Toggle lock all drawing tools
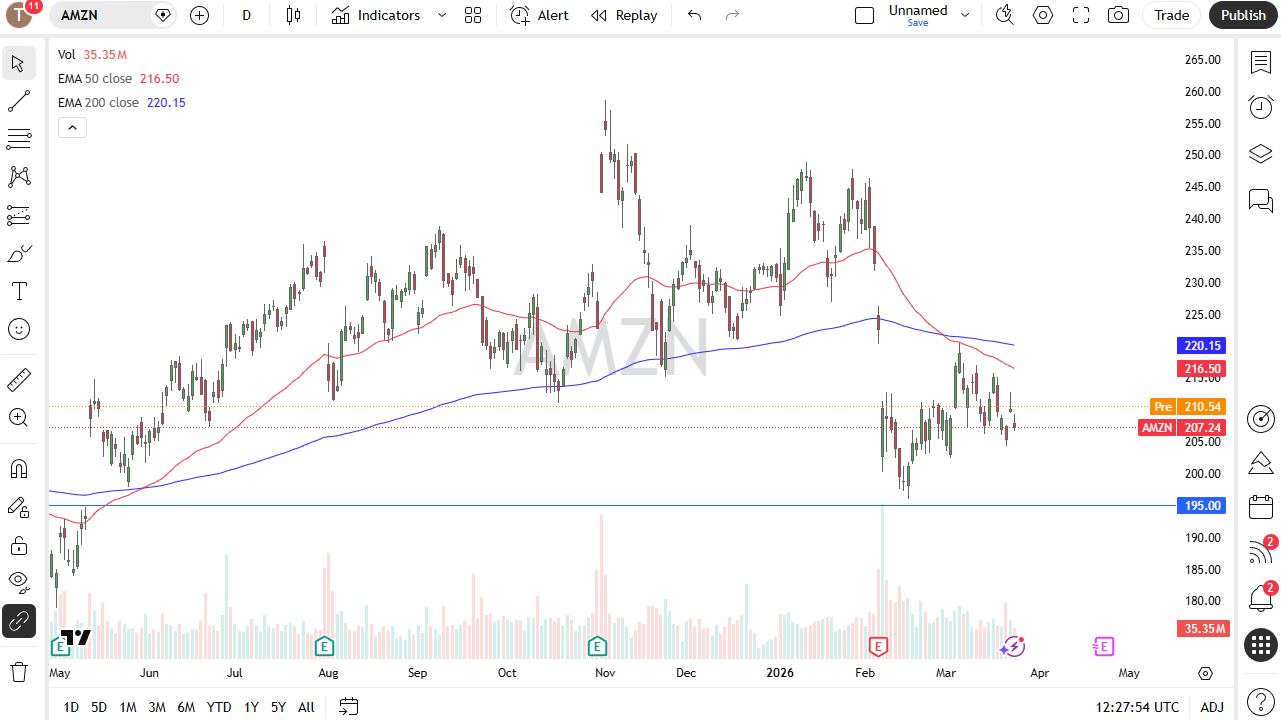The width and height of the screenshot is (1281, 720). [x=19, y=545]
